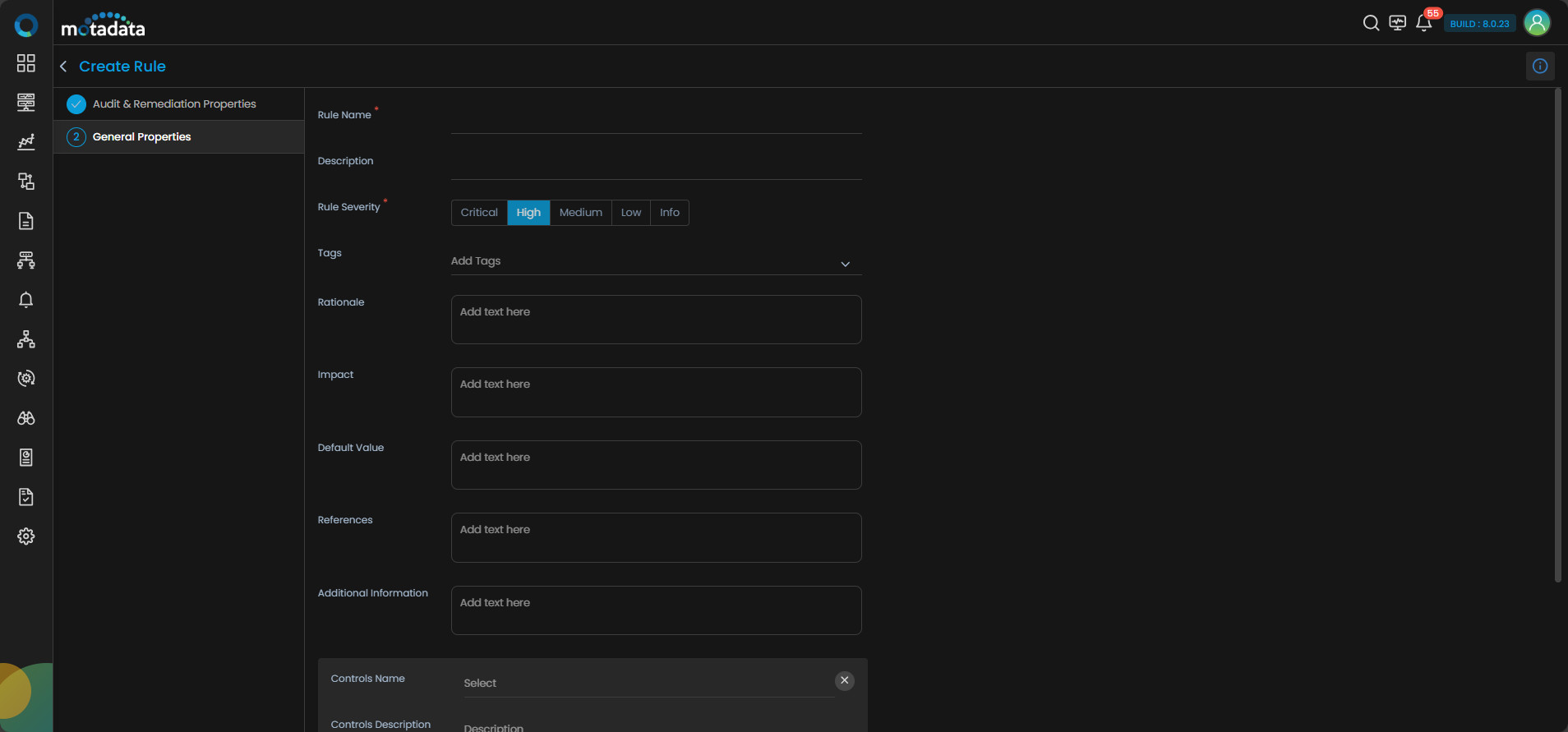Click into the Rule Name field

pyautogui.click(x=656, y=120)
